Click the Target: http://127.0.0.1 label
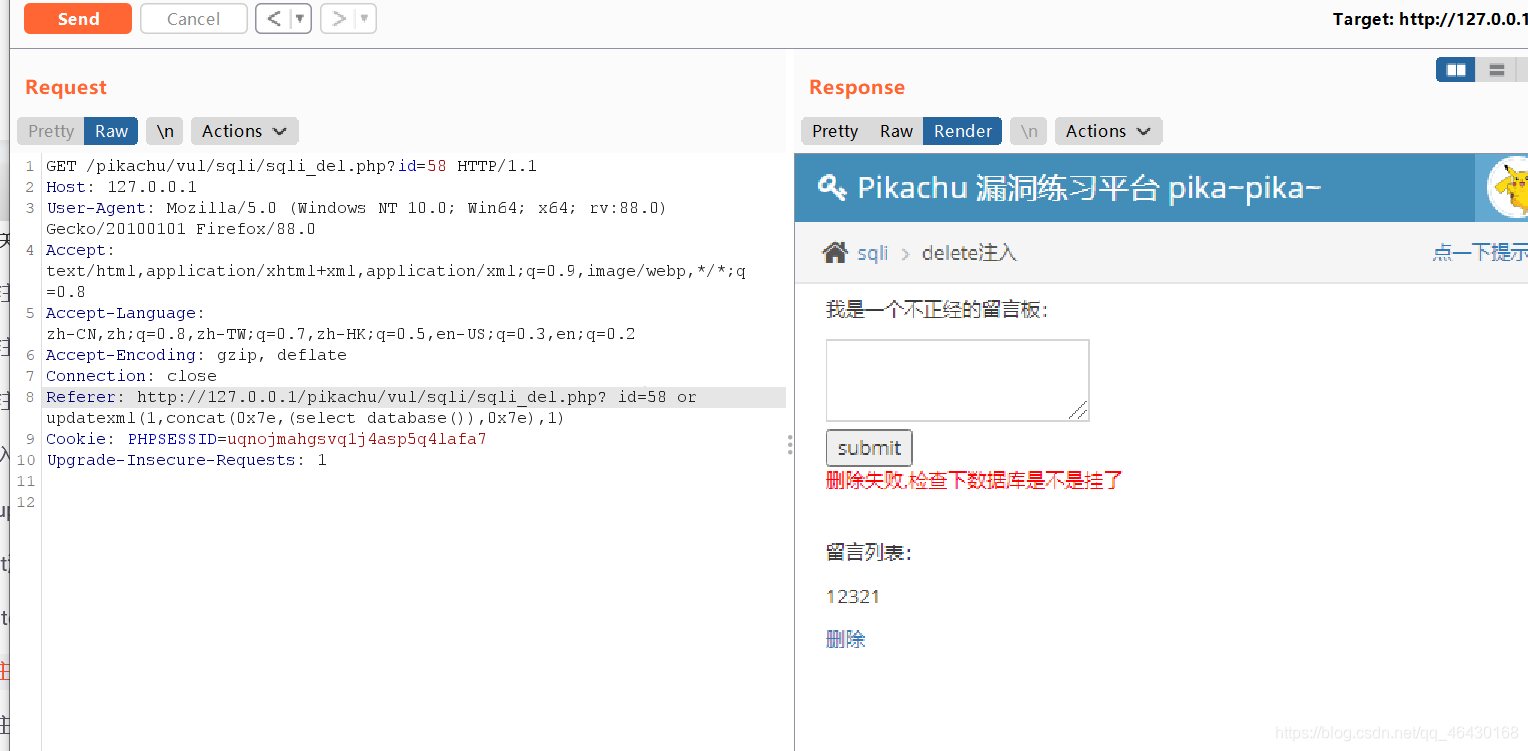Viewport: 1528px width, 751px height. pyautogui.click(x=1430, y=19)
